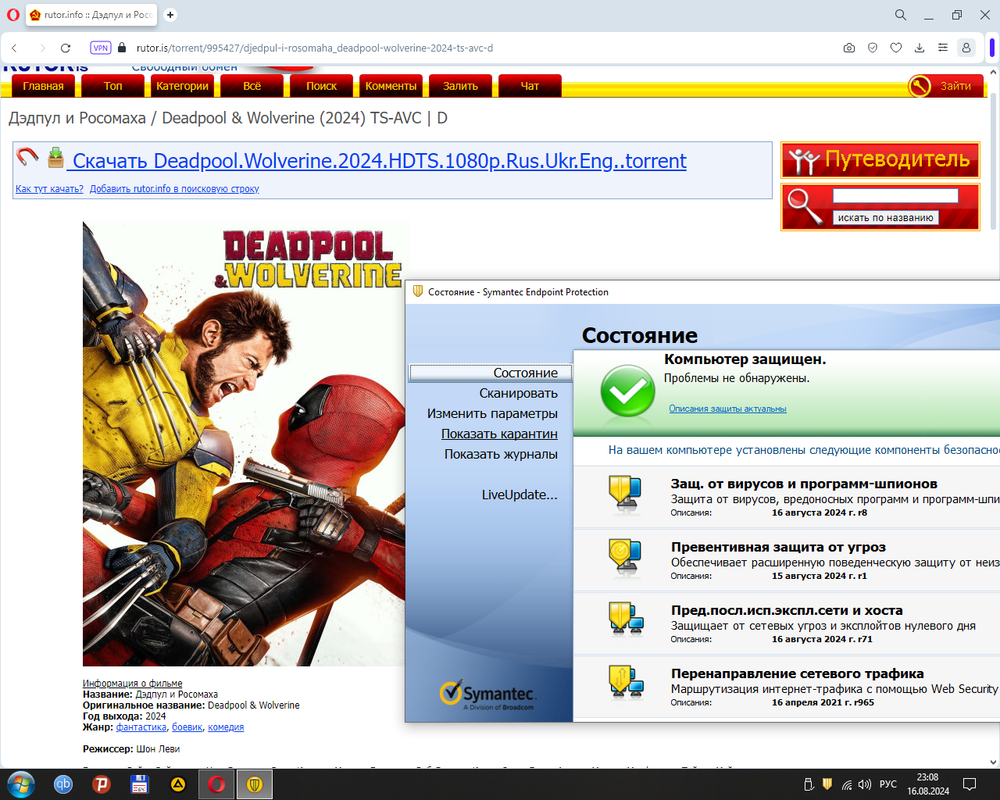Run LiveUpdate in Symantec
Viewport: 1000px width, 800px height.
click(x=519, y=495)
